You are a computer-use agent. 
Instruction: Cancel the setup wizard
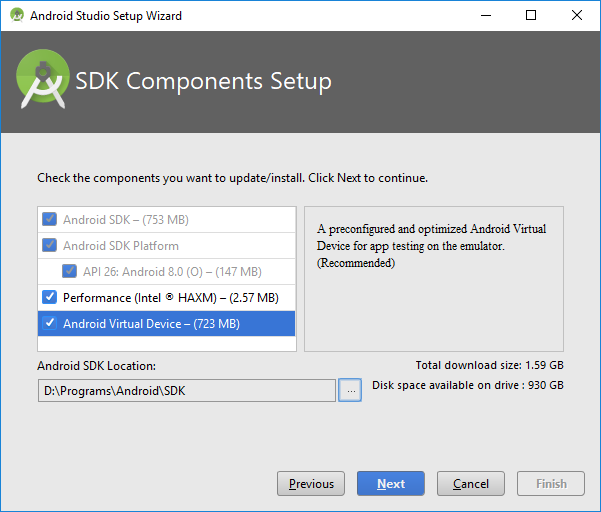471,484
